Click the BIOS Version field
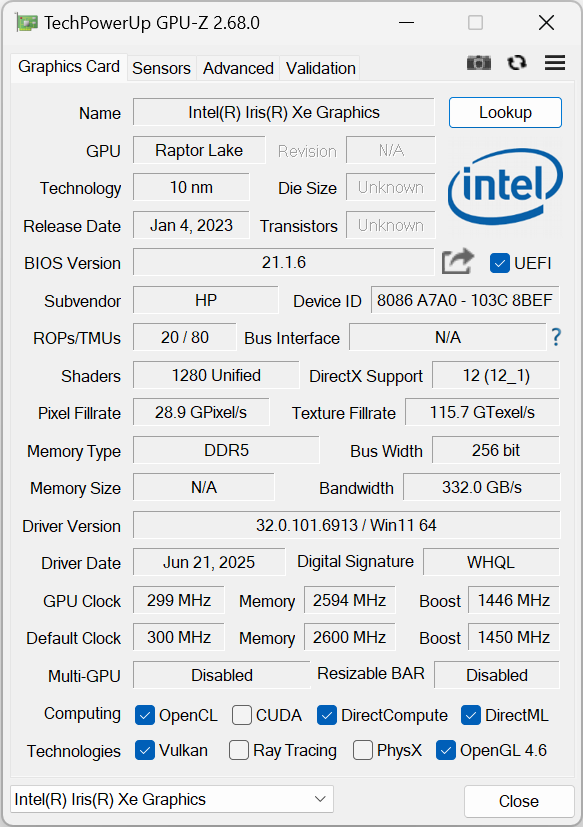Viewport: 583px width, 827px height. click(x=283, y=262)
